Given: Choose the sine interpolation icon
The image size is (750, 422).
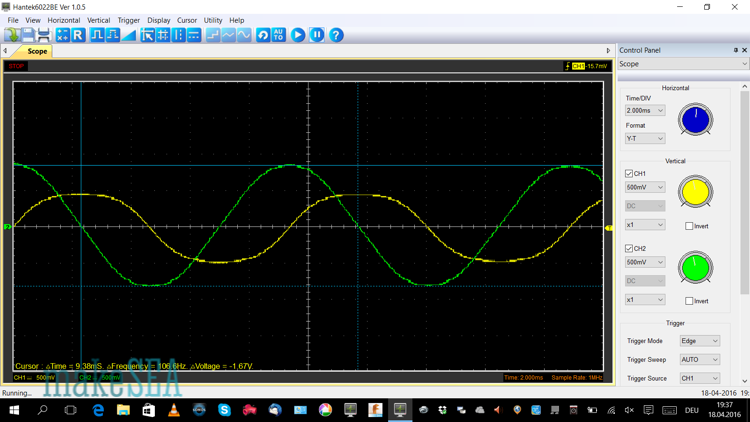Looking at the screenshot, I should pyautogui.click(x=244, y=35).
